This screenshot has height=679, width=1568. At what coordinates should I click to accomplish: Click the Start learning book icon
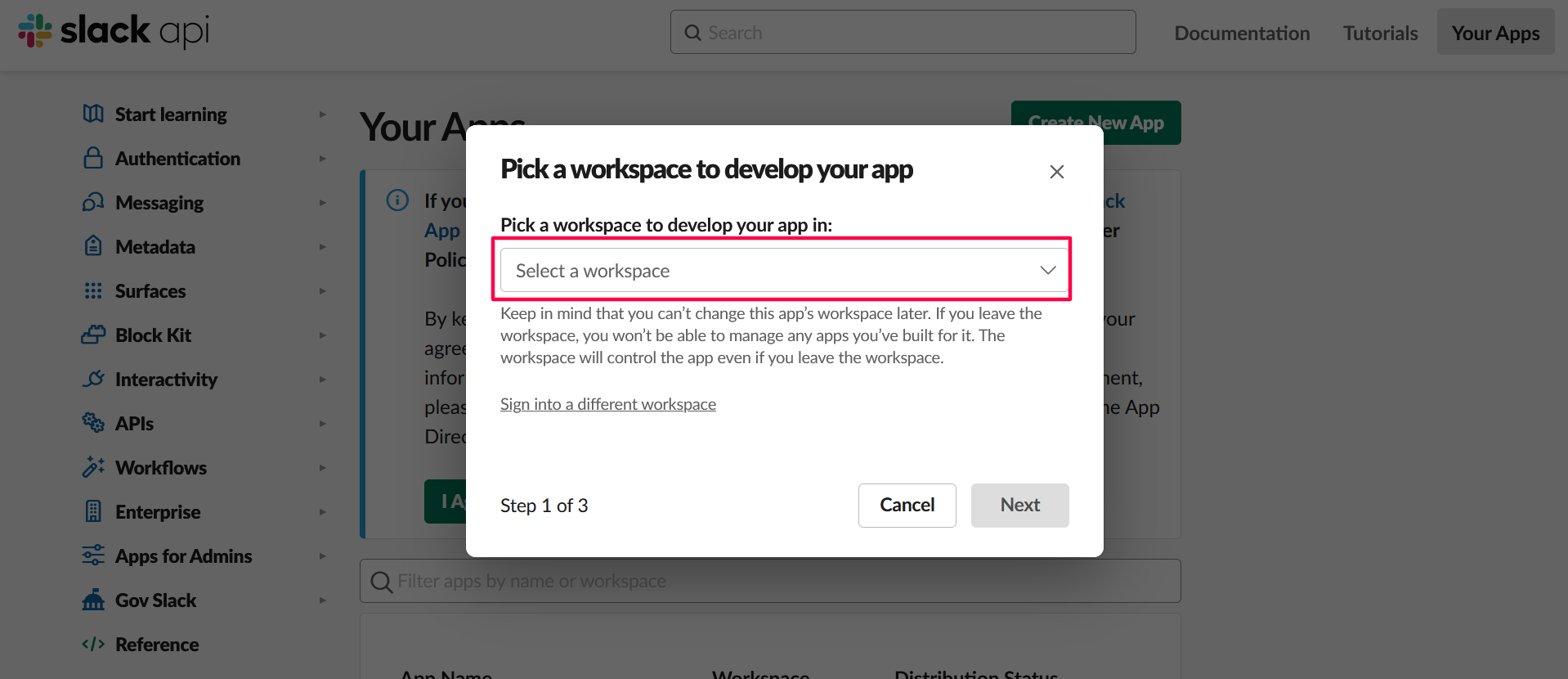tap(93, 114)
